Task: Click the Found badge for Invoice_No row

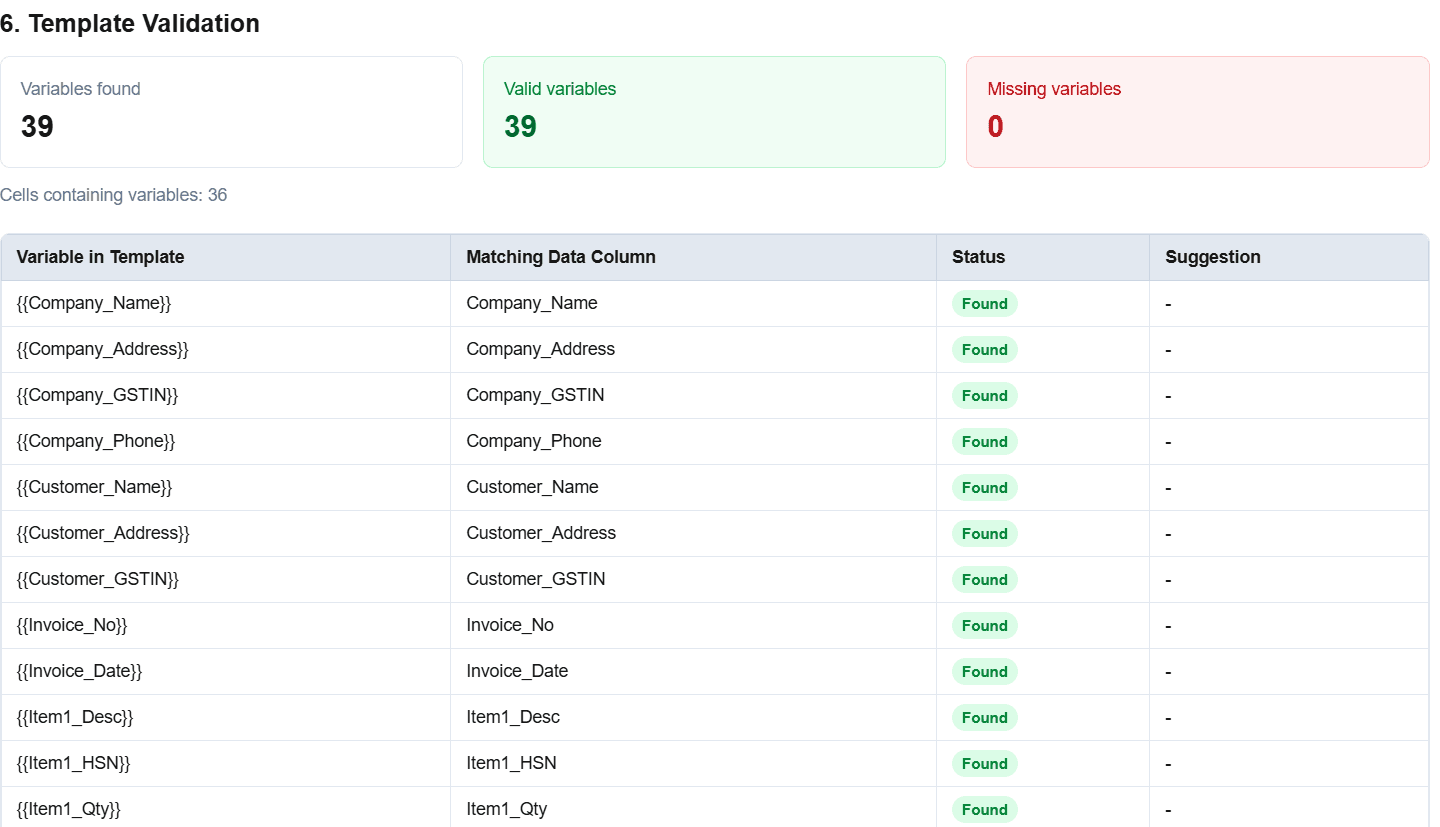Action: [985, 626]
